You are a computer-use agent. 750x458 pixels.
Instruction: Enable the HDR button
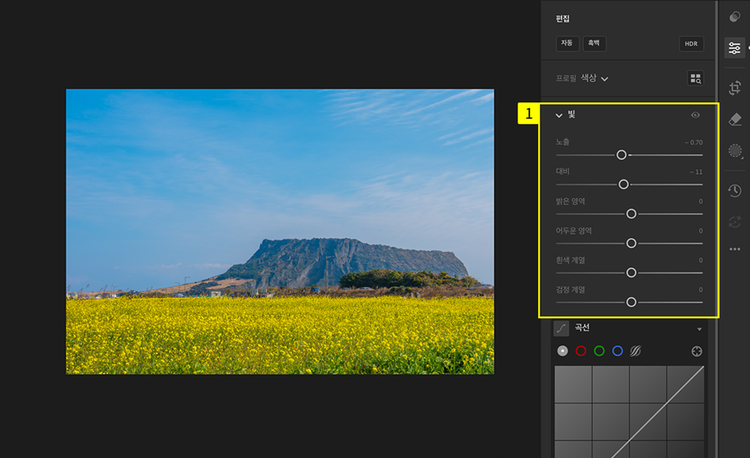[691, 44]
